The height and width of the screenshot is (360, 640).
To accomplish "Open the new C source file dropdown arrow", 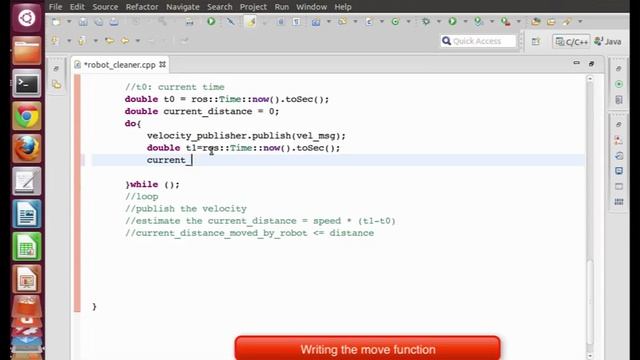I will tap(382, 22).
